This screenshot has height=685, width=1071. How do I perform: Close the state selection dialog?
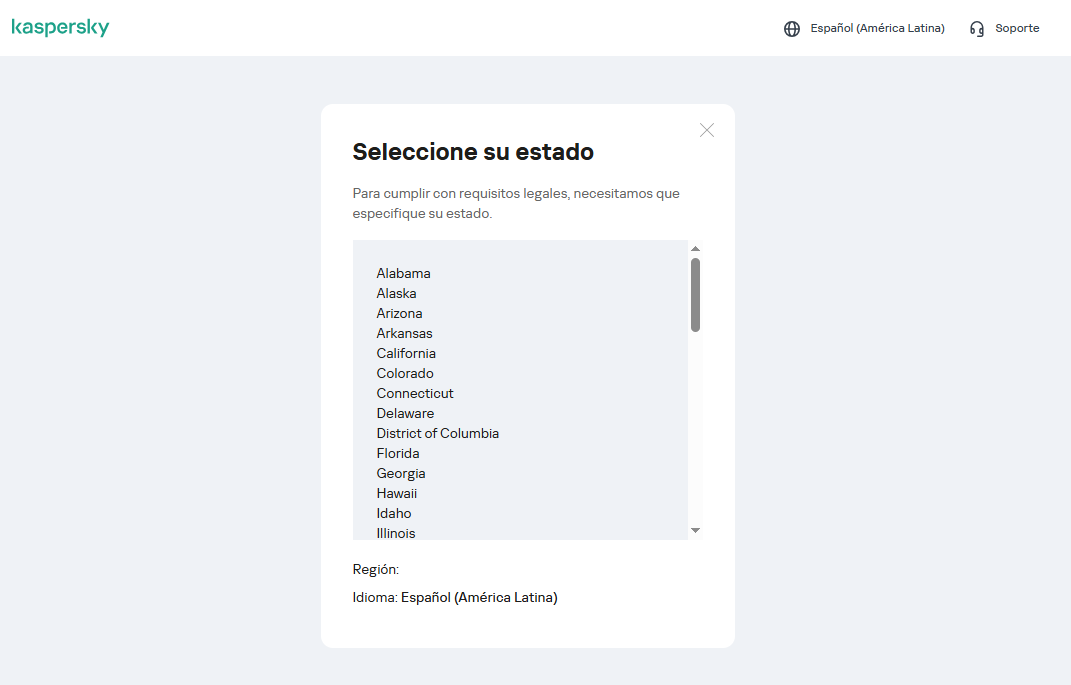point(707,130)
